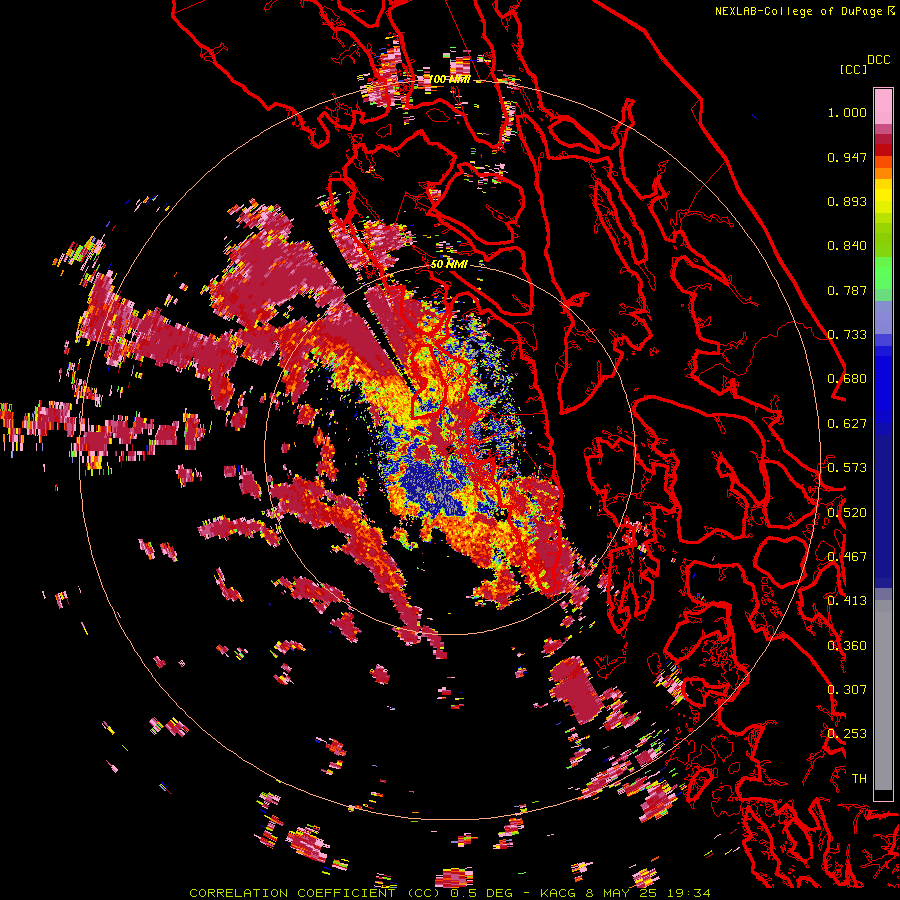
Task: Click the 0.307 scale value
Action: [x=847, y=690]
